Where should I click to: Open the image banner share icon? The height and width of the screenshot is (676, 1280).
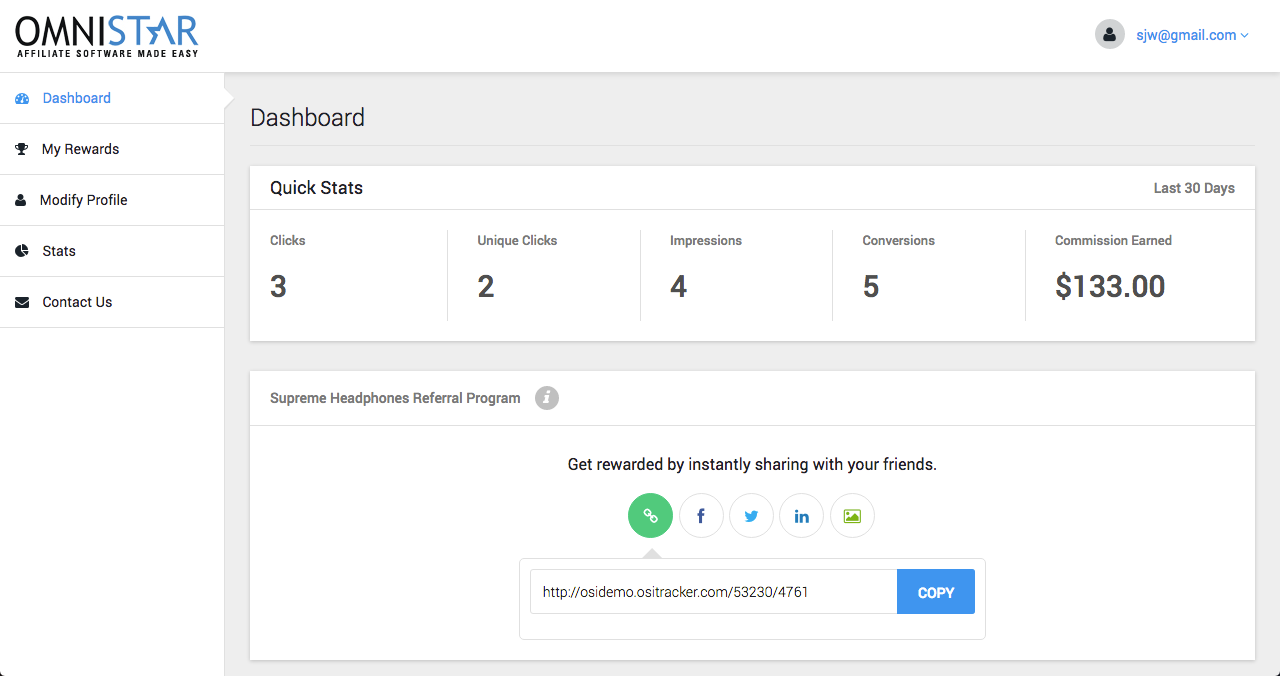(852, 516)
